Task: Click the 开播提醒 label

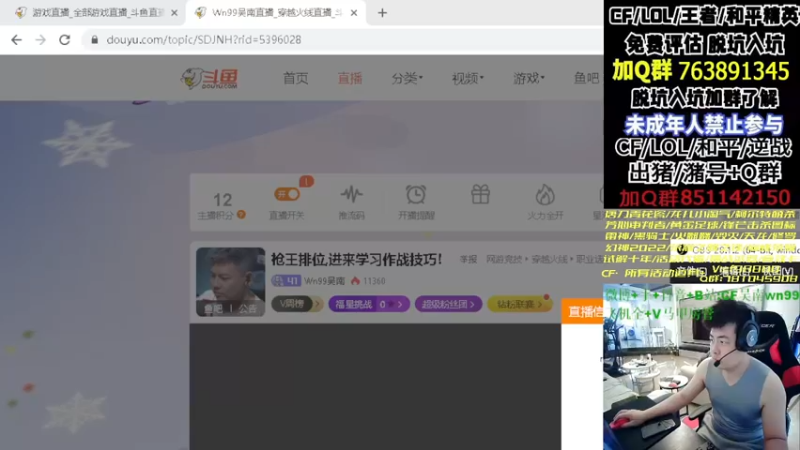Action: click(x=416, y=215)
